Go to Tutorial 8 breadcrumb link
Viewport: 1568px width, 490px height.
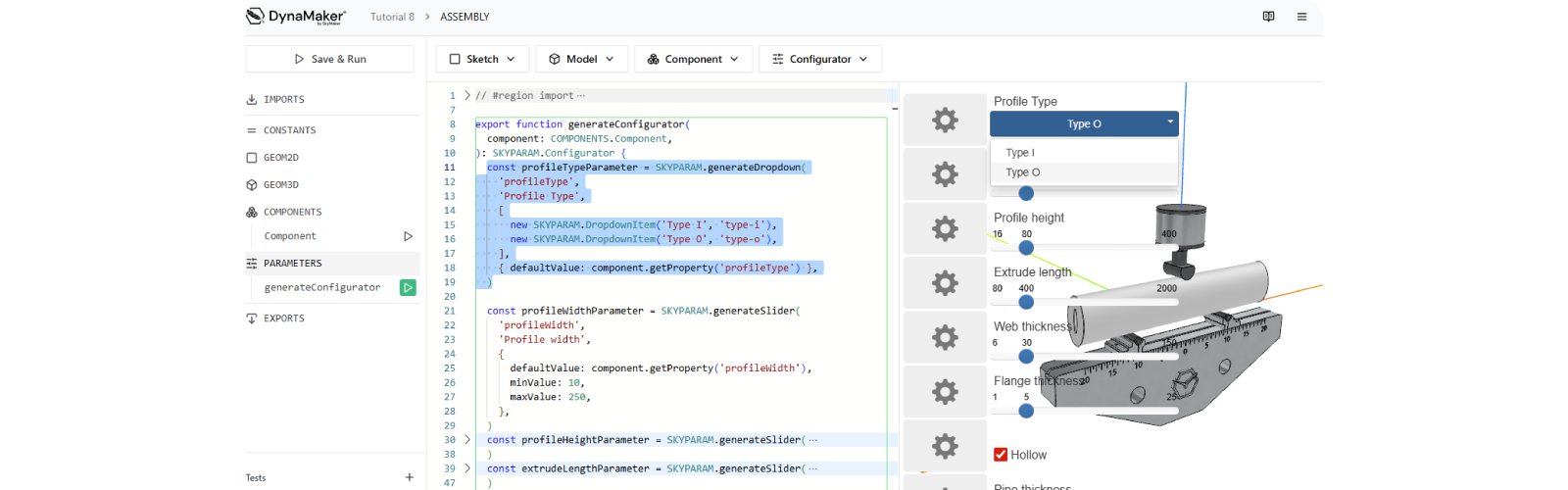coord(392,17)
